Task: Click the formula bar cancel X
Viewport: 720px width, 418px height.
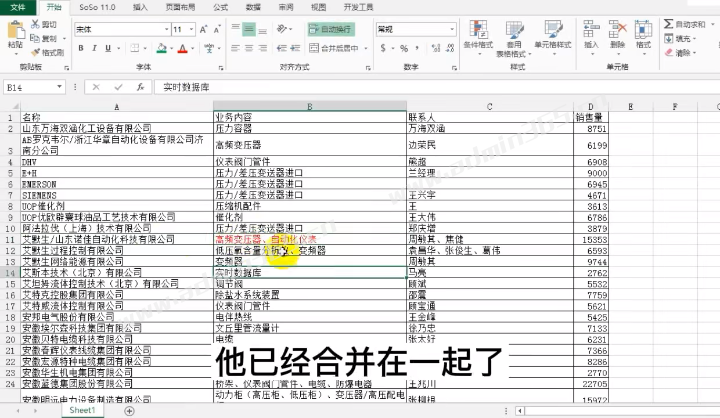Action: (96, 87)
